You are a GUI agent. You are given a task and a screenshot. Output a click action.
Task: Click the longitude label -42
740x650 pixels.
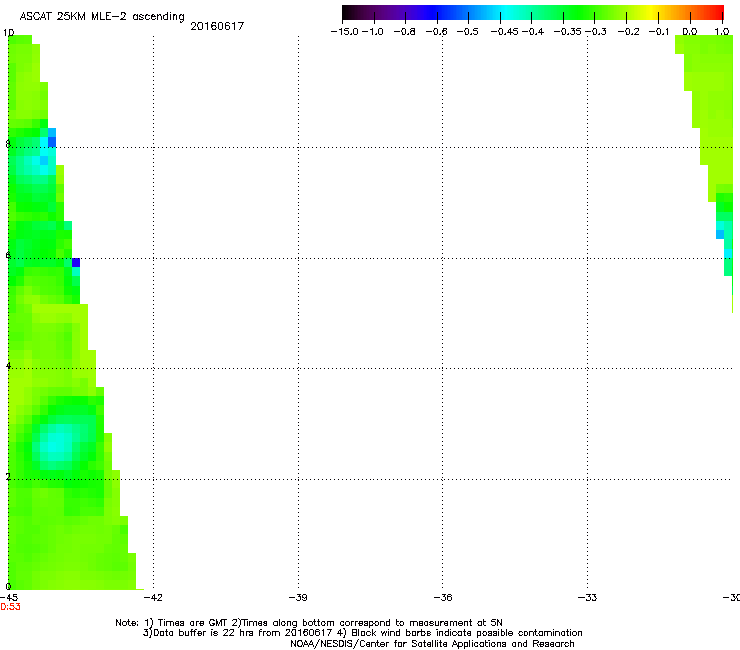(x=153, y=598)
